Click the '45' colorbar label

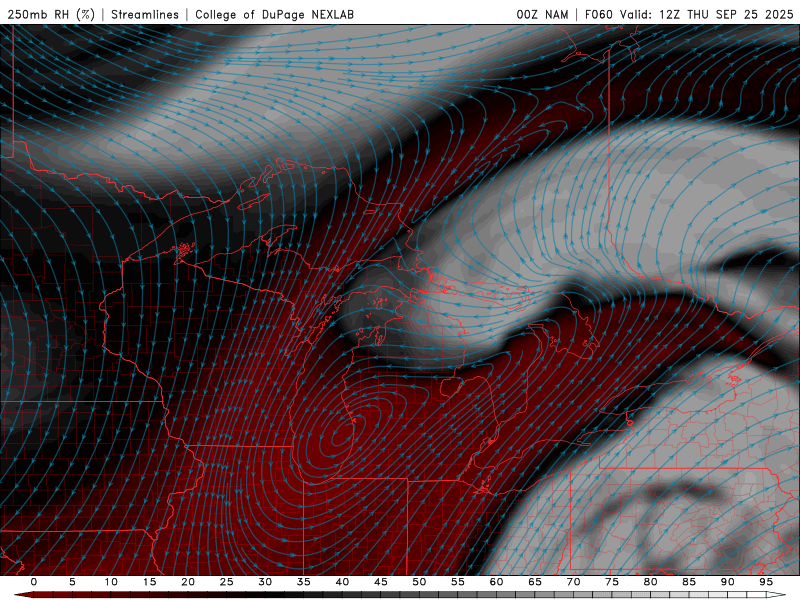pyautogui.click(x=381, y=582)
